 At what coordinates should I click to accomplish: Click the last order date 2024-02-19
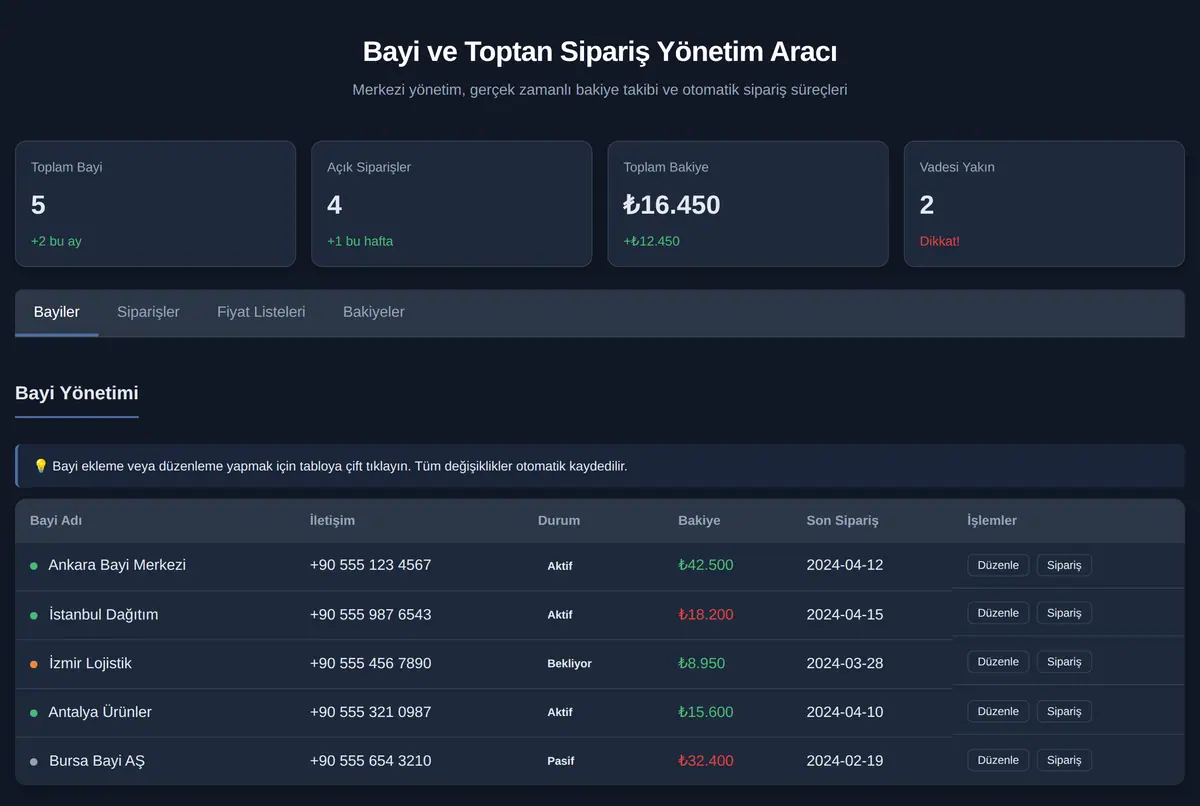845,761
